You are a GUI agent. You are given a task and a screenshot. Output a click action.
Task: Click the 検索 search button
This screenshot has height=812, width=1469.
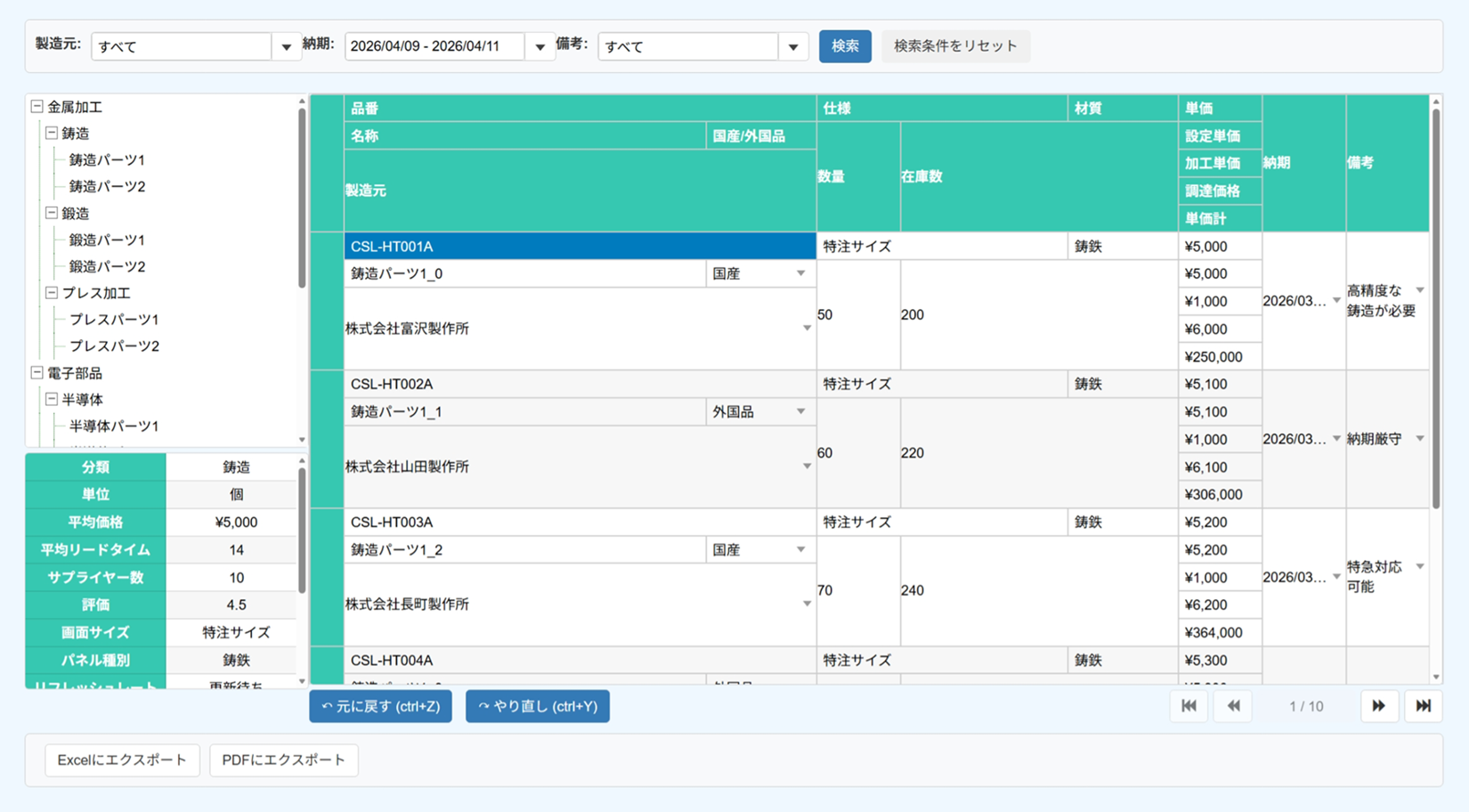[x=845, y=46]
